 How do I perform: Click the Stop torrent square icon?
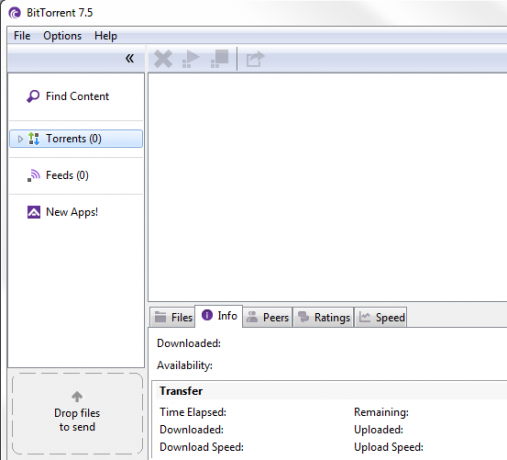(220, 59)
